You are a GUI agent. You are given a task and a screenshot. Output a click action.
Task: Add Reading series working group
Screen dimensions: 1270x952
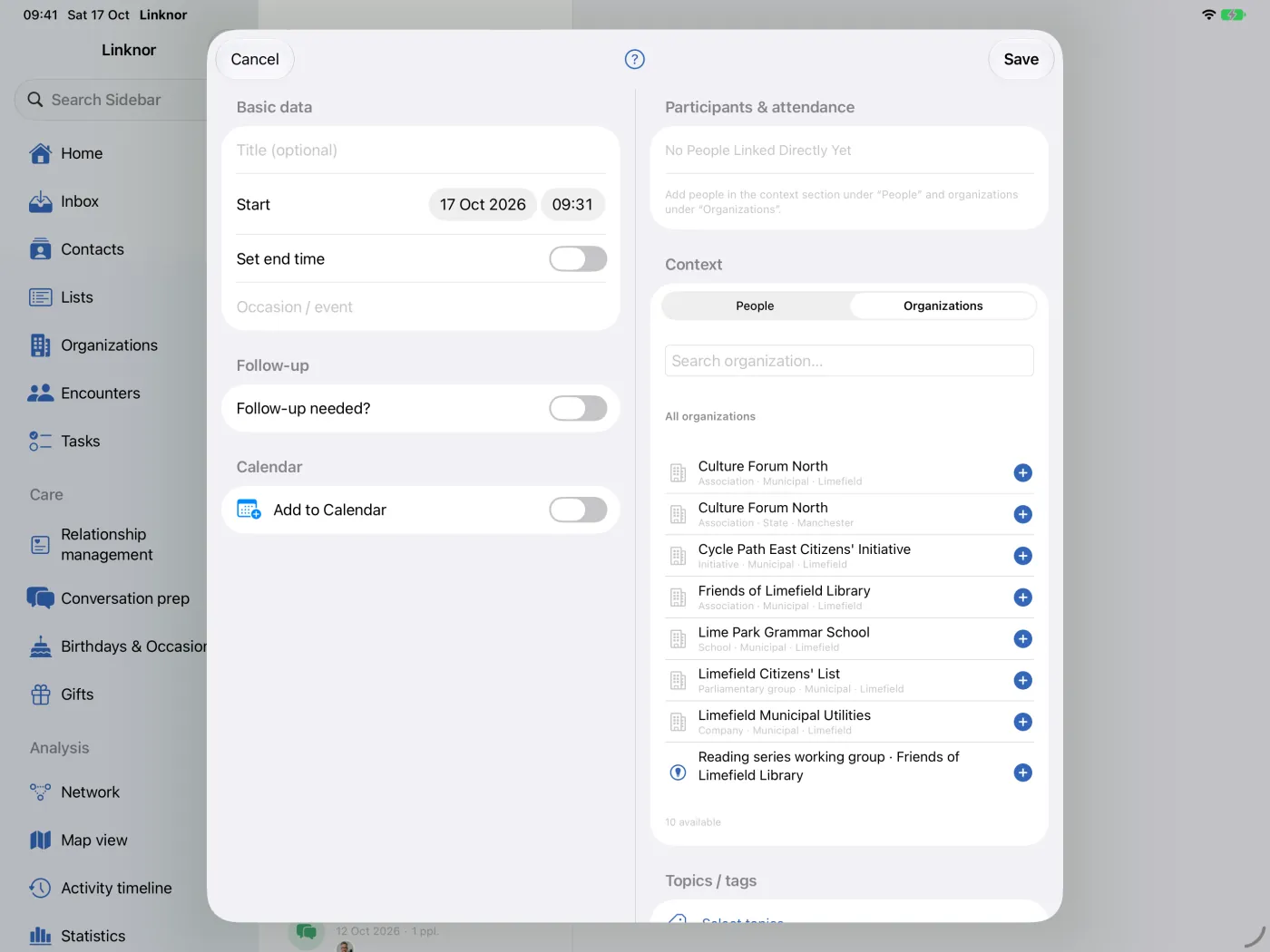point(1022,772)
